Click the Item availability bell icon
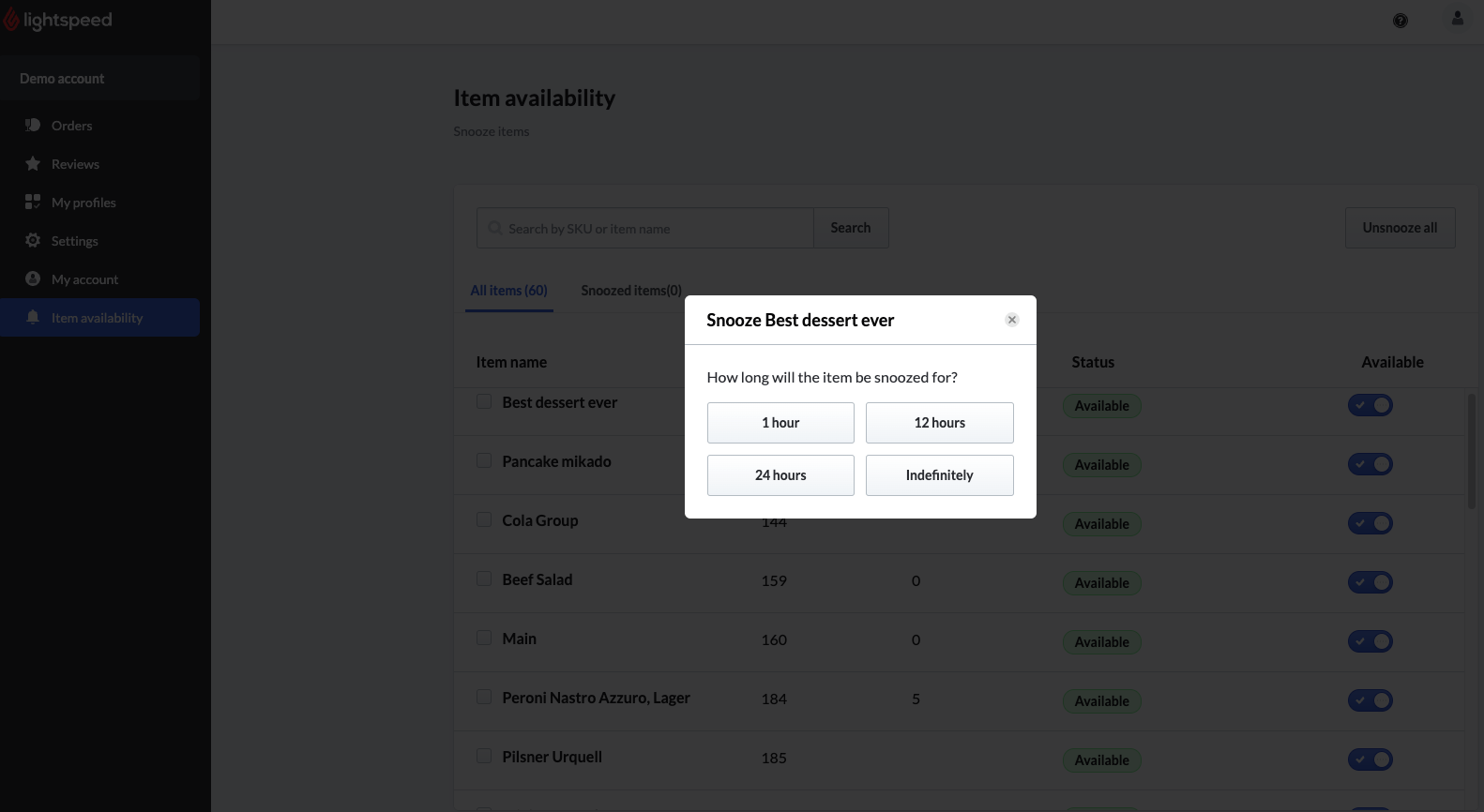The height and width of the screenshot is (812, 1484). (x=33, y=317)
